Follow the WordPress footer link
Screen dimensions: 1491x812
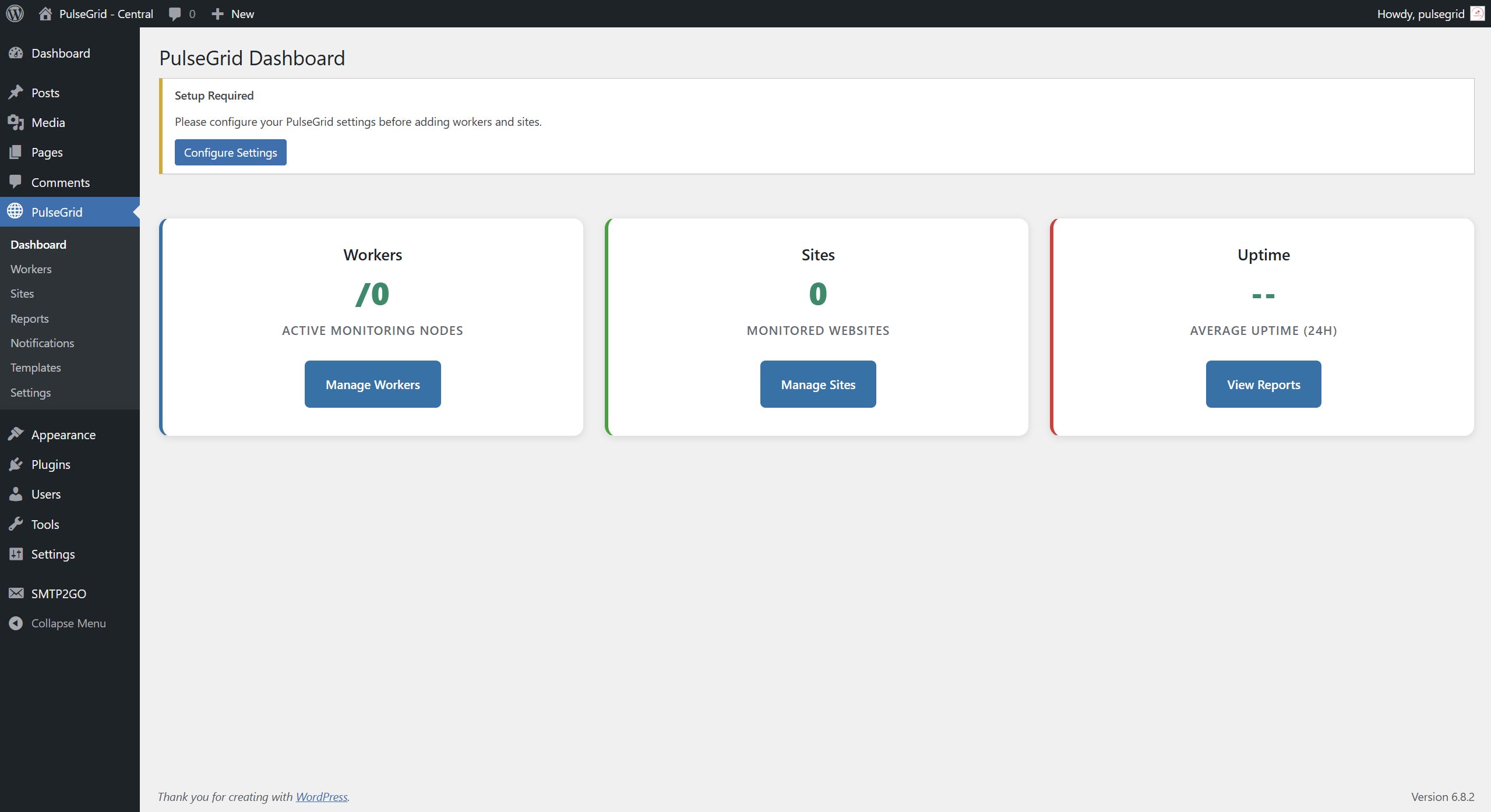(321, 796)
